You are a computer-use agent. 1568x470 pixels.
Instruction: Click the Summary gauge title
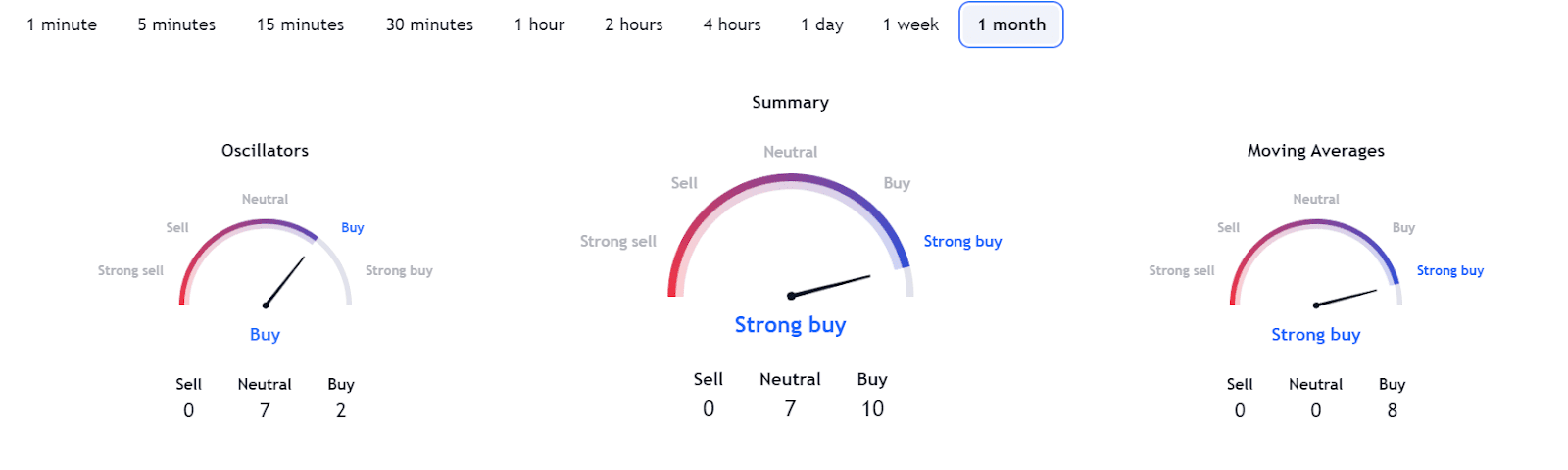click(790, 103)
